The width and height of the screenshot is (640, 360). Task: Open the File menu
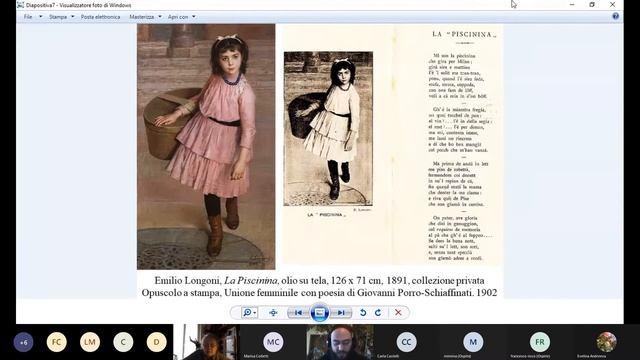[28, 17]
